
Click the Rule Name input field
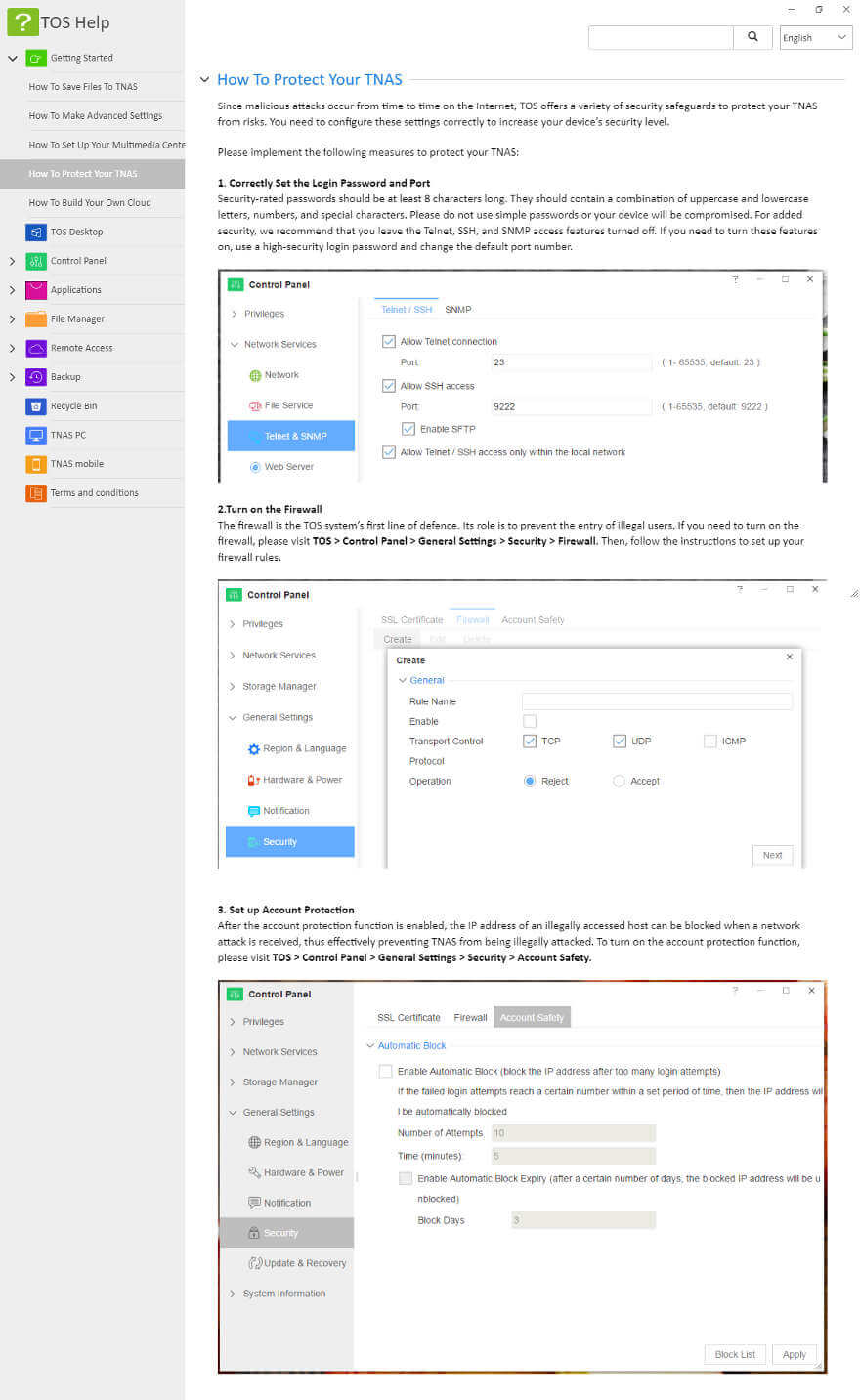[x=657, y=701]
